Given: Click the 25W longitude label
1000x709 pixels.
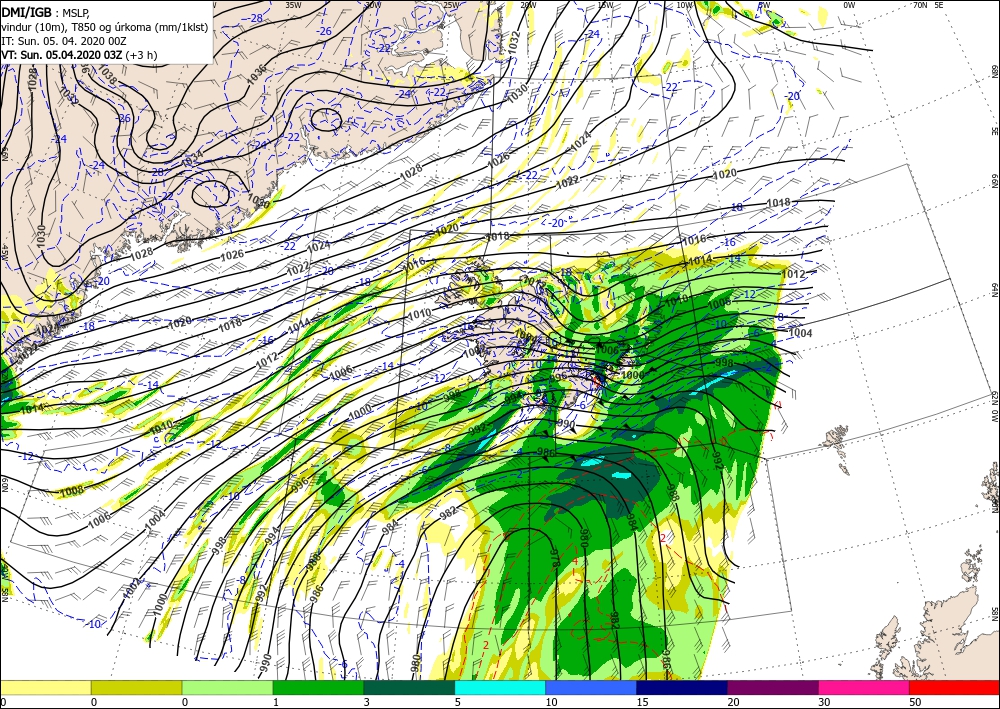Looking at the screenshot, I should pos(451,4).
